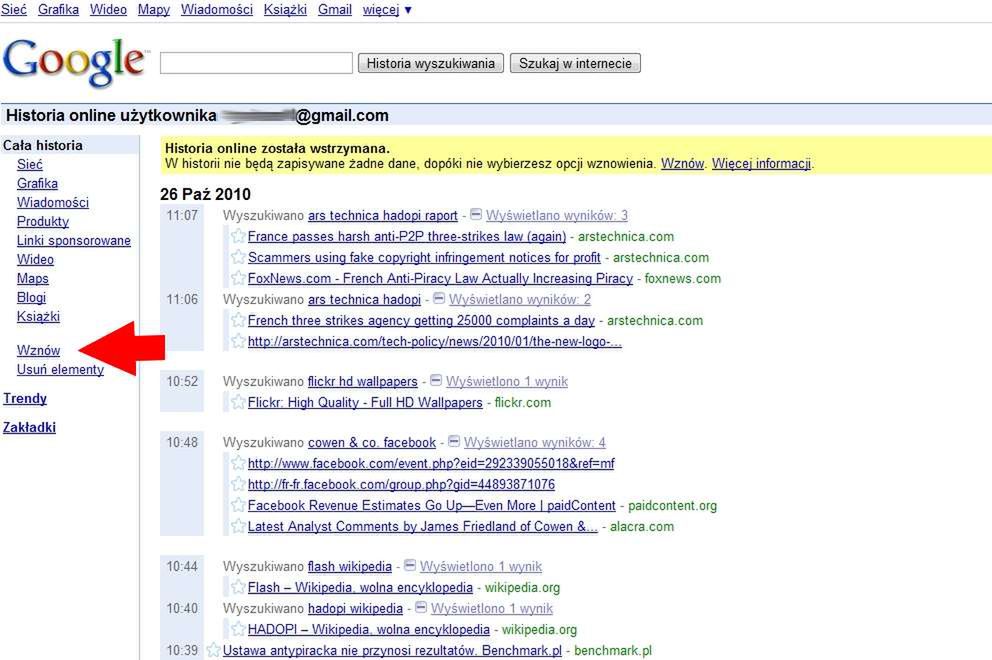Click Usuń elementy in sidebar
This screenshot has width=992, height=660.
click(x=61, y=370)
